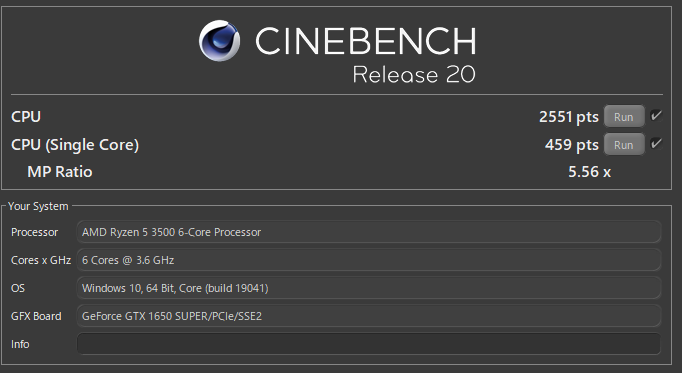Click the CPU (Single Core) label
Viewport: 682px width, 373px height.
coord(75,145)
